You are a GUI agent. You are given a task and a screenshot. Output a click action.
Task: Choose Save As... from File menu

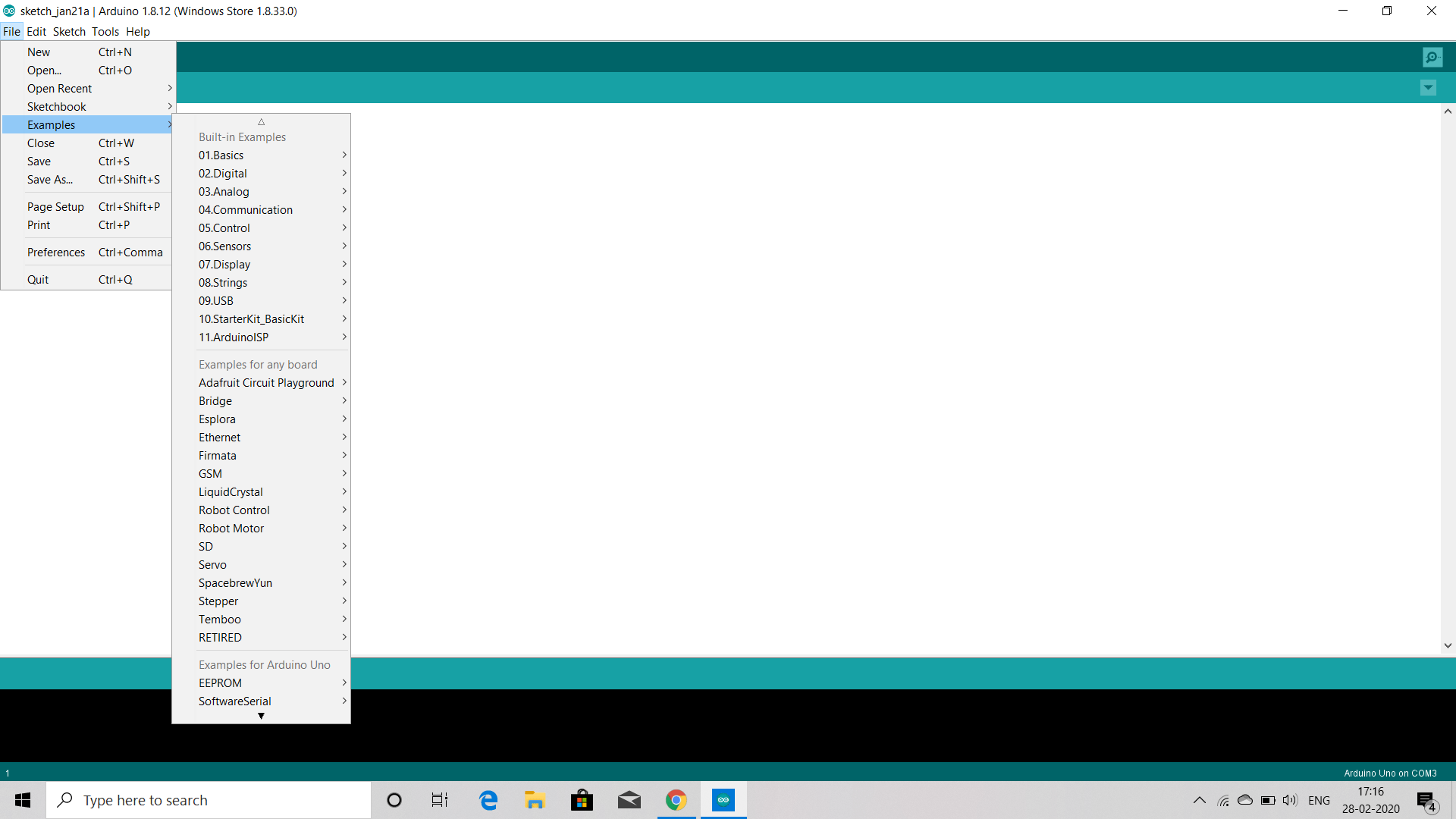[x=50, y=180]
